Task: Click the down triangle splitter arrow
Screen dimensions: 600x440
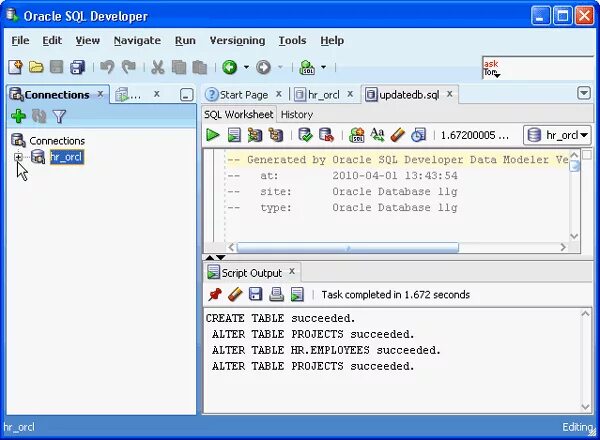Action: [221, 257]
